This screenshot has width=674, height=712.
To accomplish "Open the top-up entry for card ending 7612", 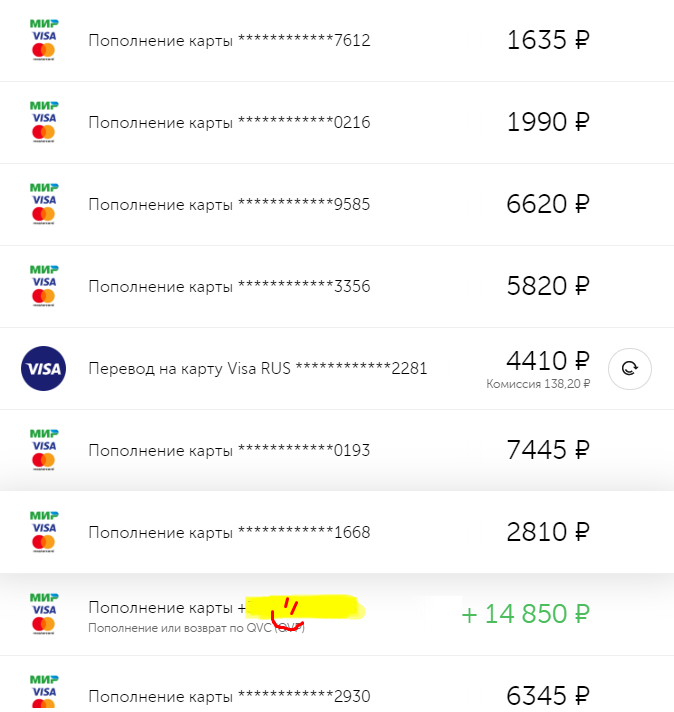I will pos(229,41).
